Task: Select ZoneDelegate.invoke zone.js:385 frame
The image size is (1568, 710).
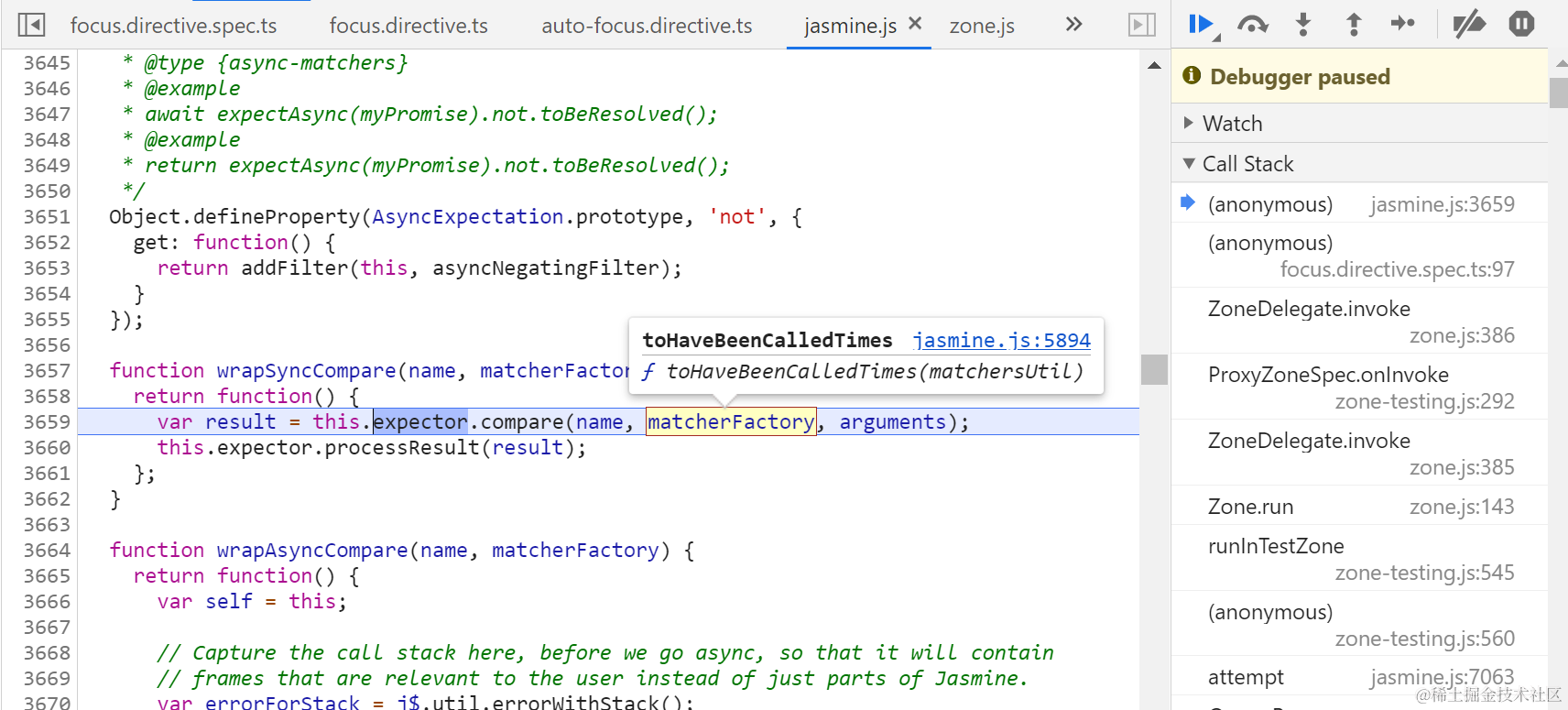Action: point(1359,453)
